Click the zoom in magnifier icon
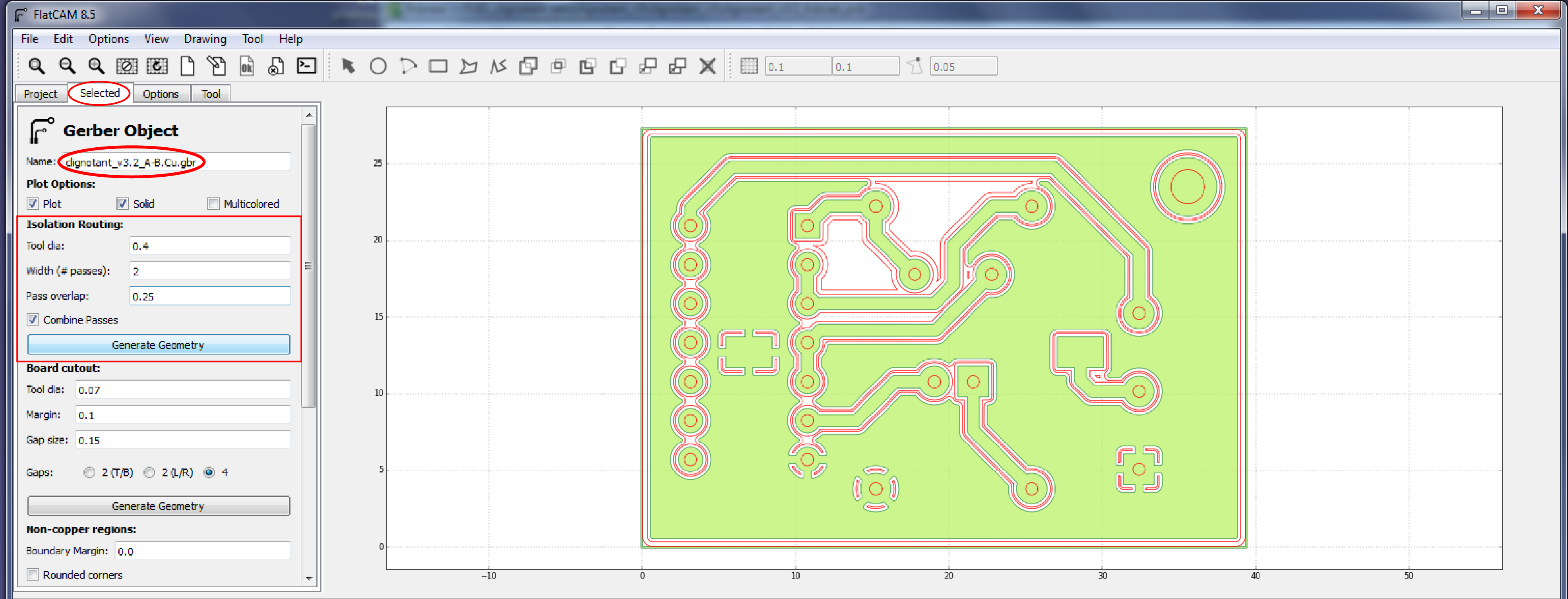1568x599 pixels. click(96, 66)
